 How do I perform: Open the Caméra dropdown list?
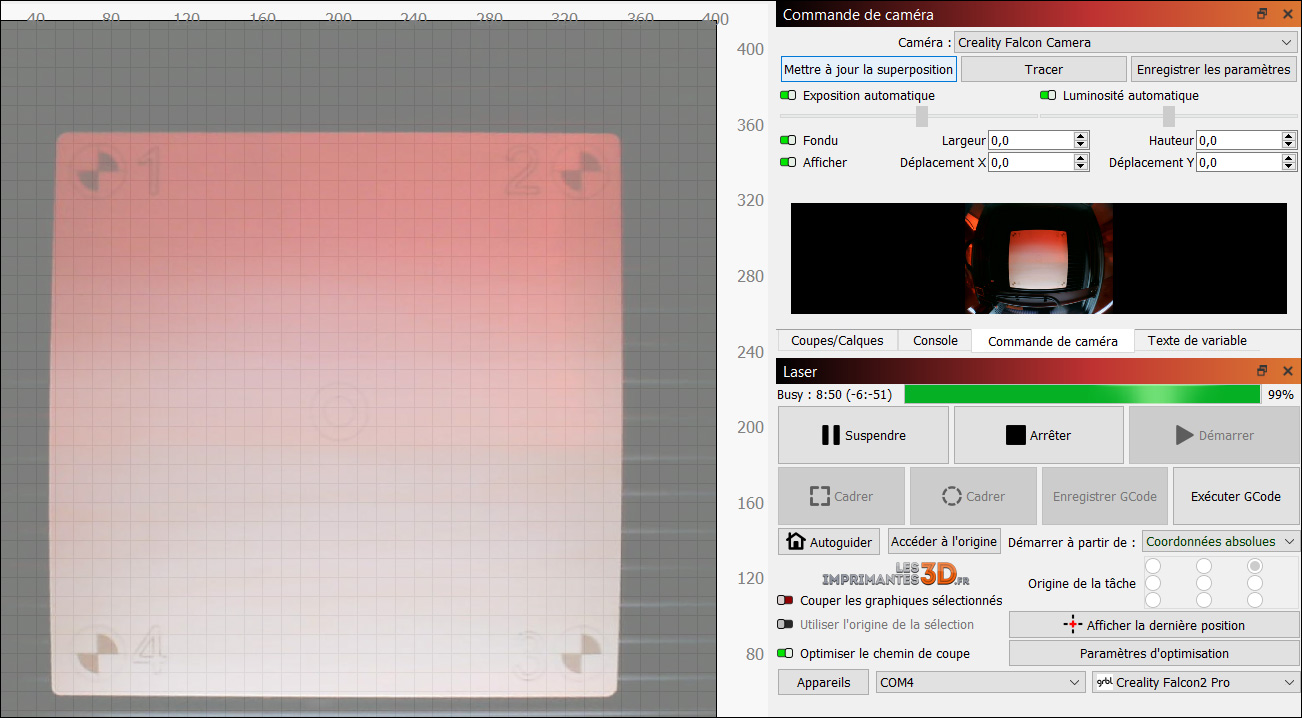[1125, 43]
